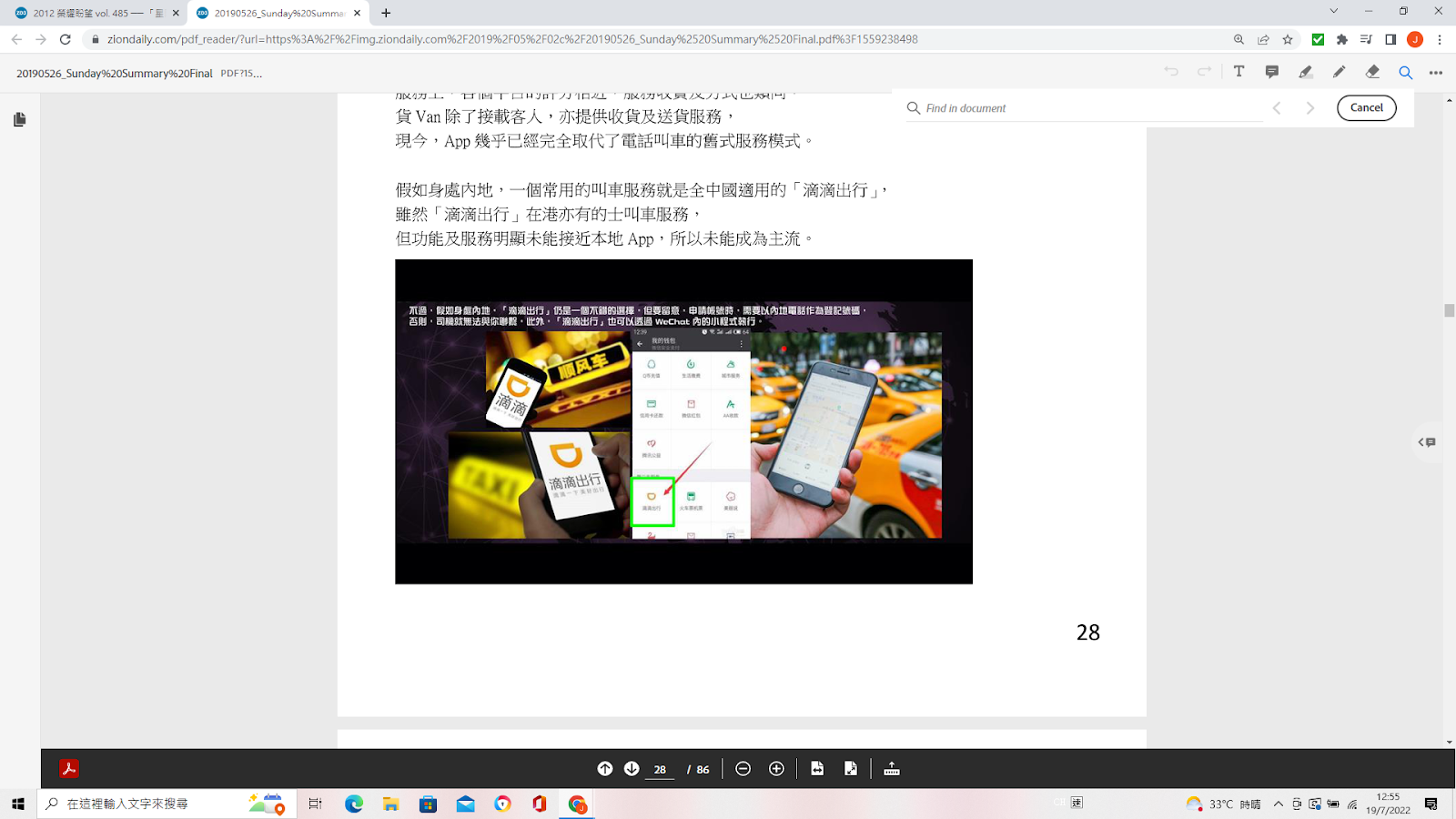Toggle the browser side panel
This screenshot has height=819, width=1456.
click(1390, 39)
